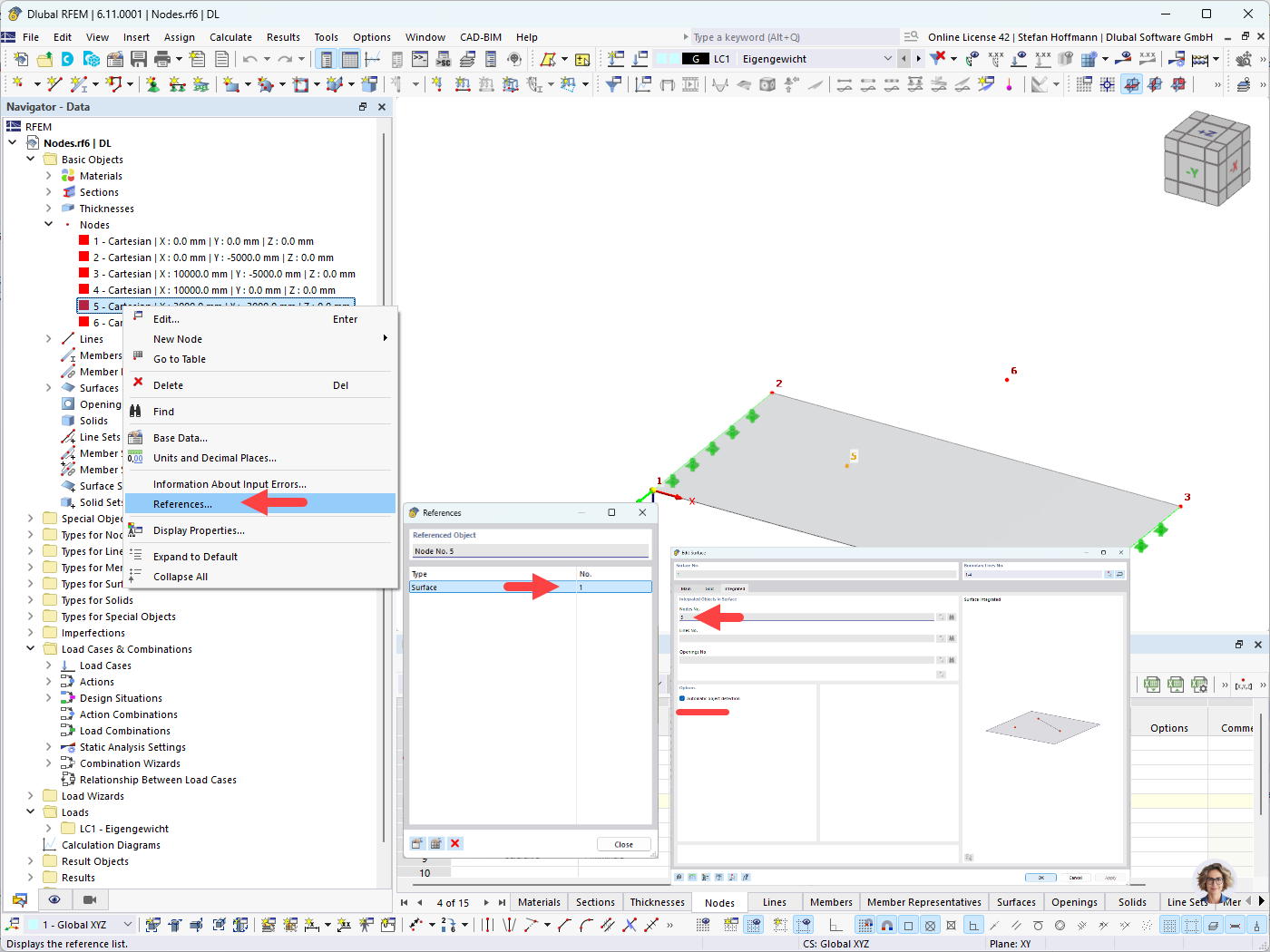Select the Surface row in References list
Viewport: 1270px width, 952px height.
tap(531, 588)
